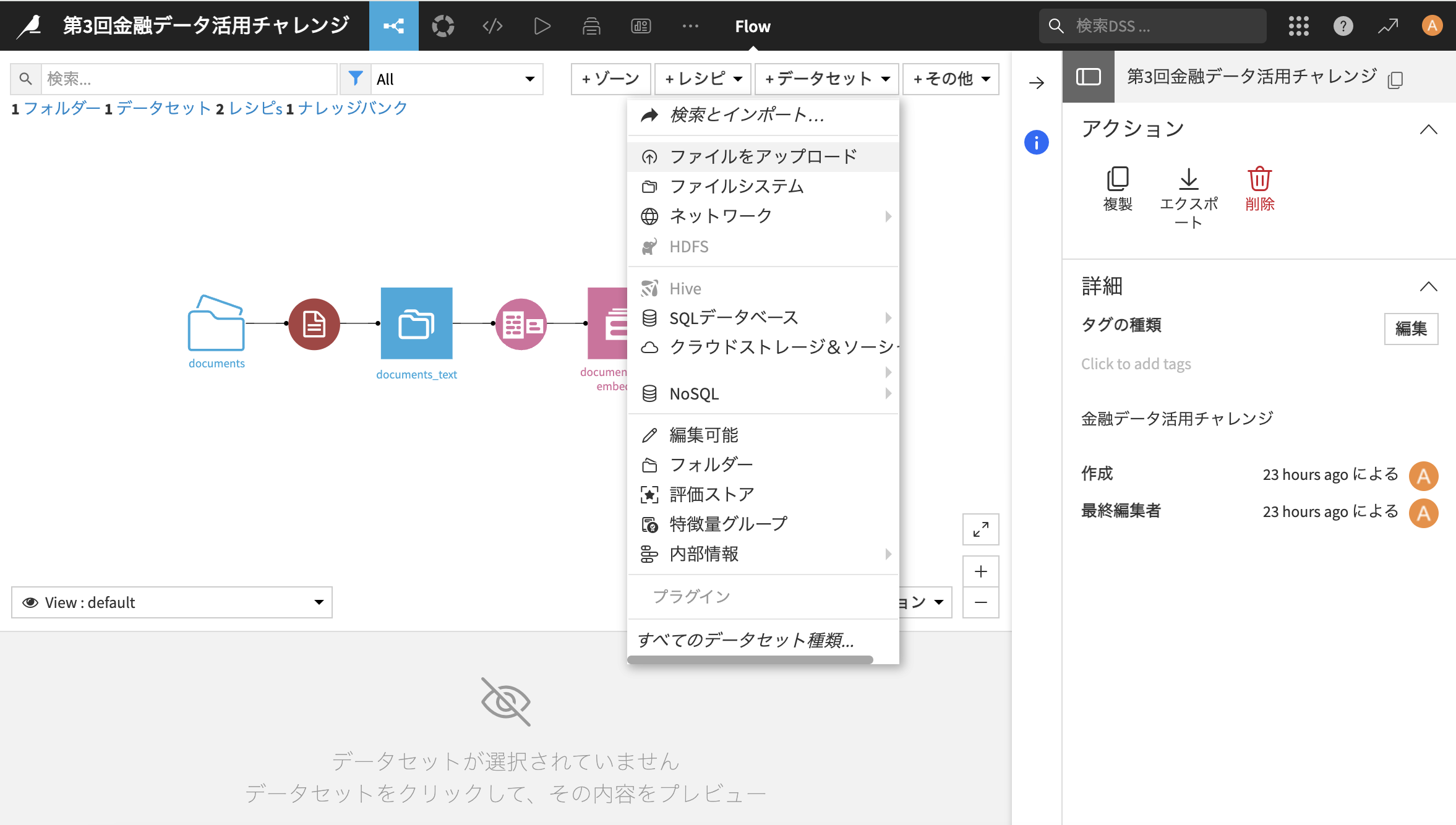Open the All filter dropdown
The width and height of the screenshot is (1456, 825).
pyautogui.click(x=456, y=79)
